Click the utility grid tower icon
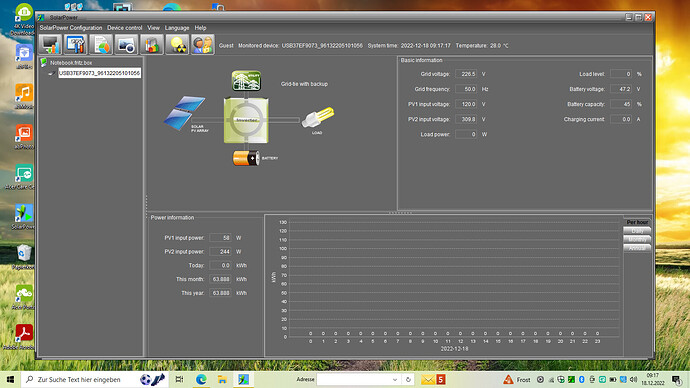Screen dimensions: 690x388 246,81
